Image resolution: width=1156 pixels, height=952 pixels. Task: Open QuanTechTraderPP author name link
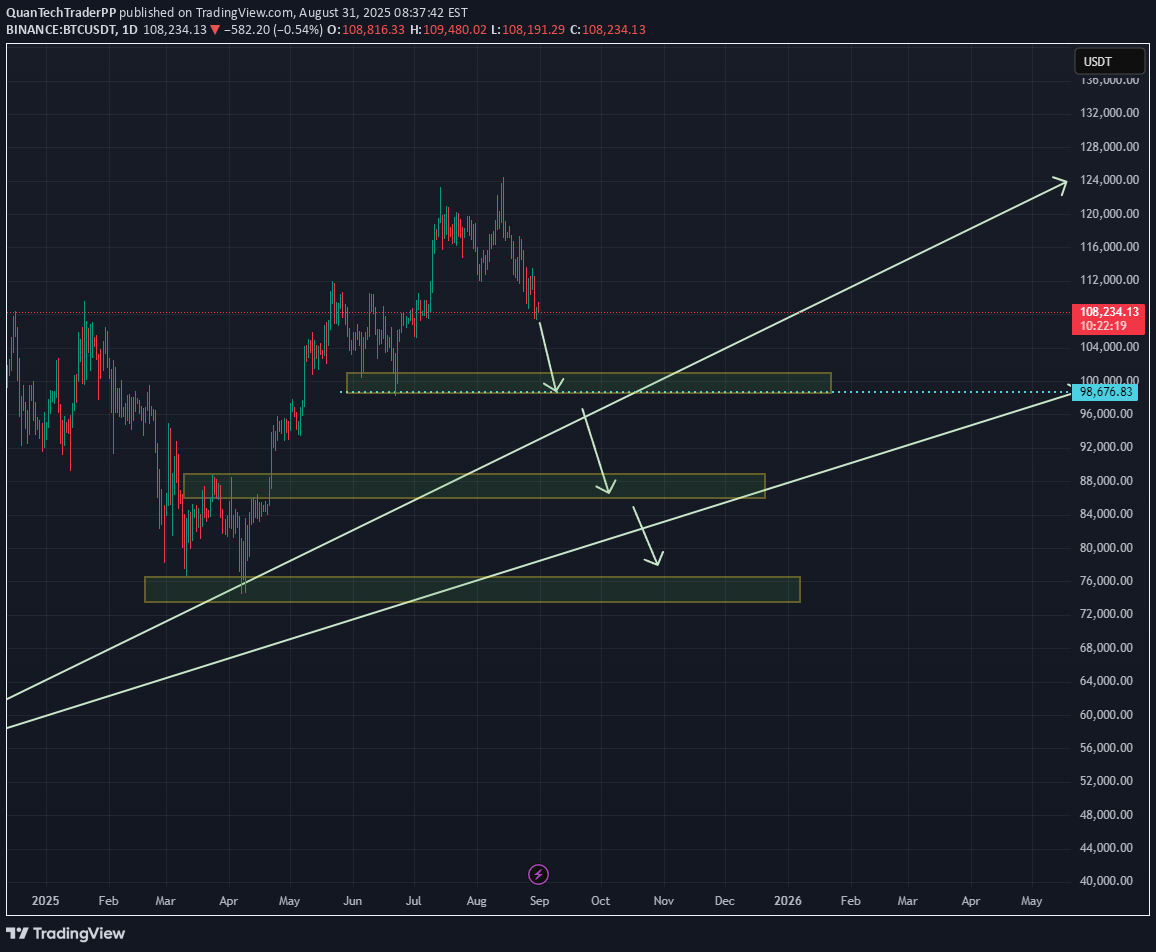click(x=66, y=12)
